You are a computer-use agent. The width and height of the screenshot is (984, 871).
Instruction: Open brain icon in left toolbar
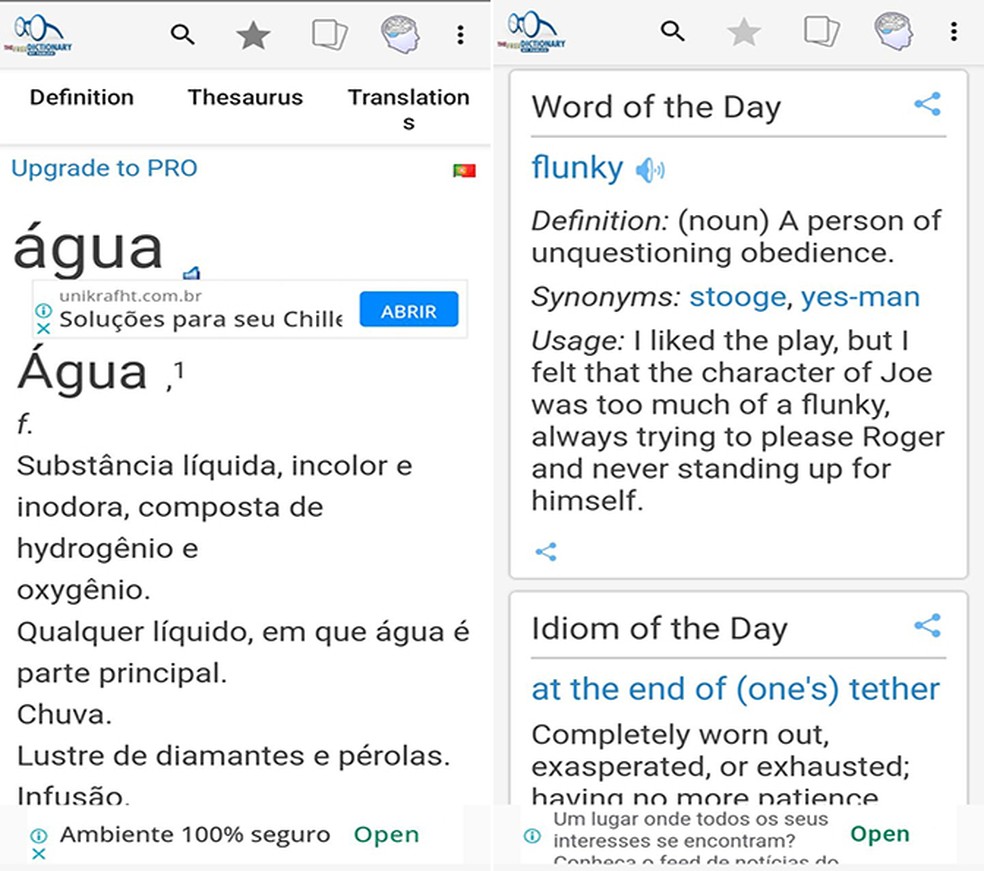[x=400, y=35]
